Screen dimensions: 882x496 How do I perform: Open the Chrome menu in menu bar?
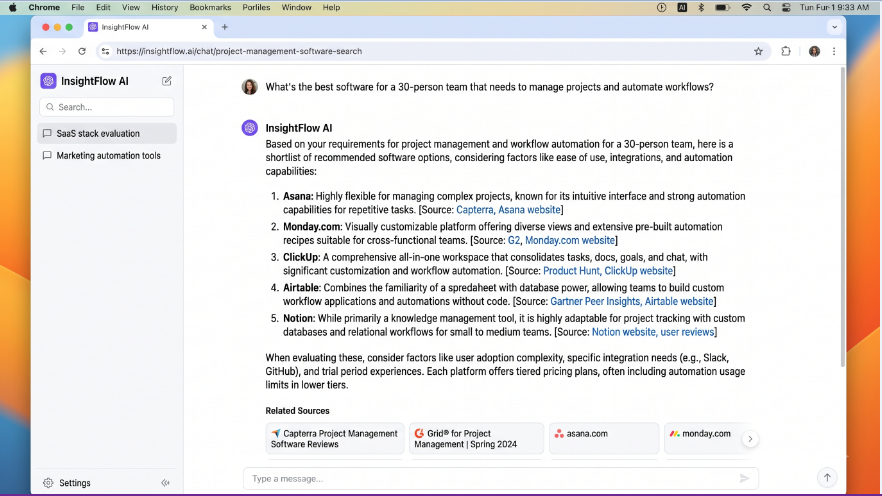tap(44, 7)
